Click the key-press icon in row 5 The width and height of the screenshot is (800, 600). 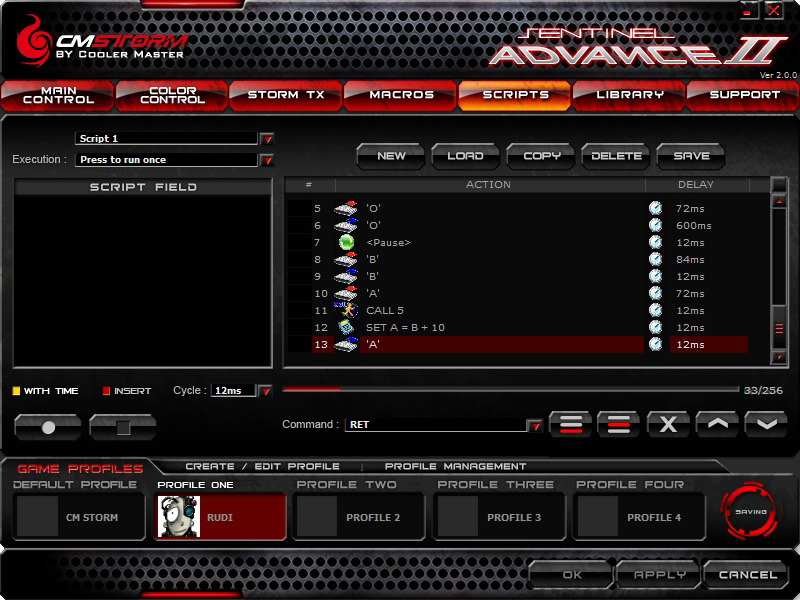click(x=346, y=208)
